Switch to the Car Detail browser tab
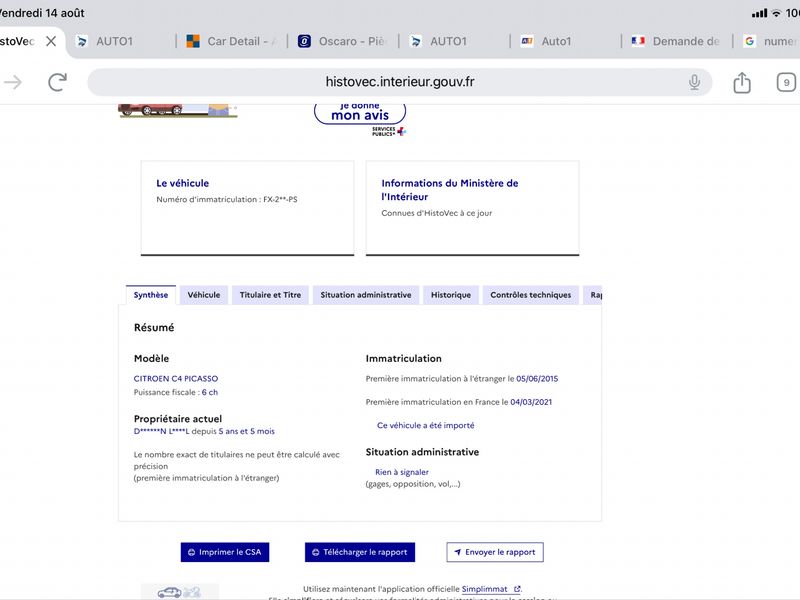This screenshot has height=600, width=800. [x=232, y=41]
